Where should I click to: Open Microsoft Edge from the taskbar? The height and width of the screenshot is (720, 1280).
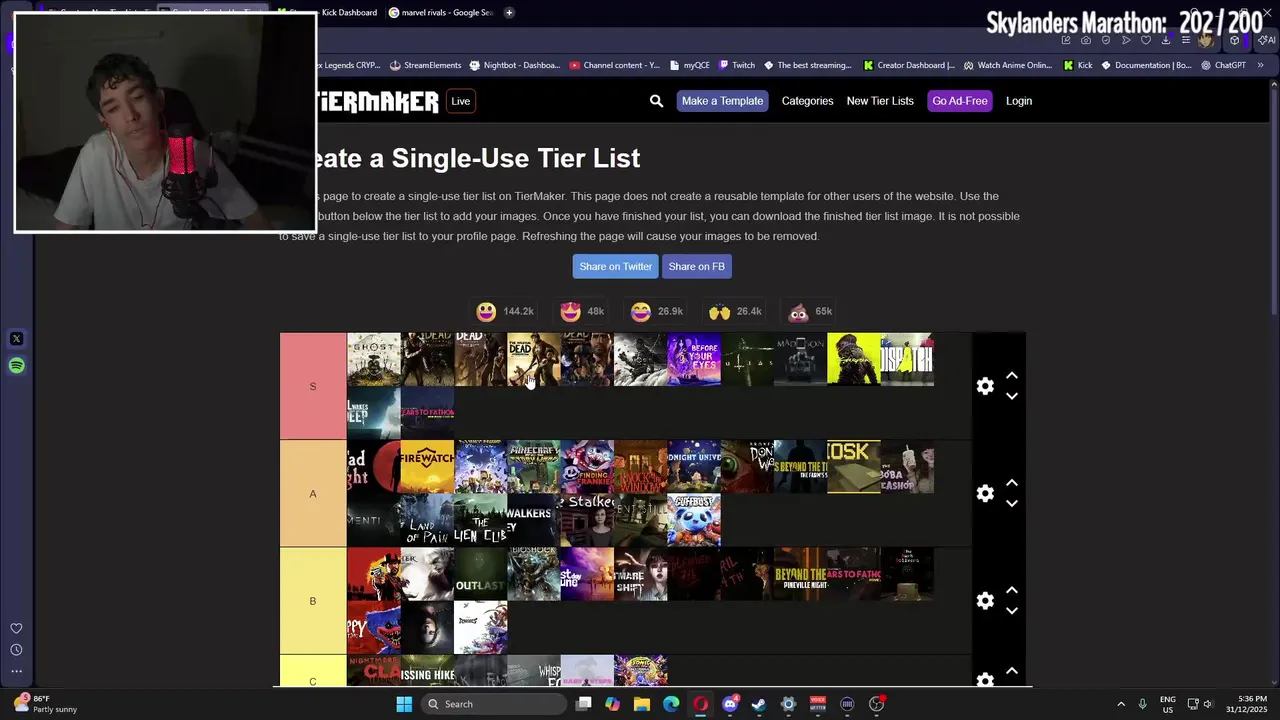coord(671,704)
